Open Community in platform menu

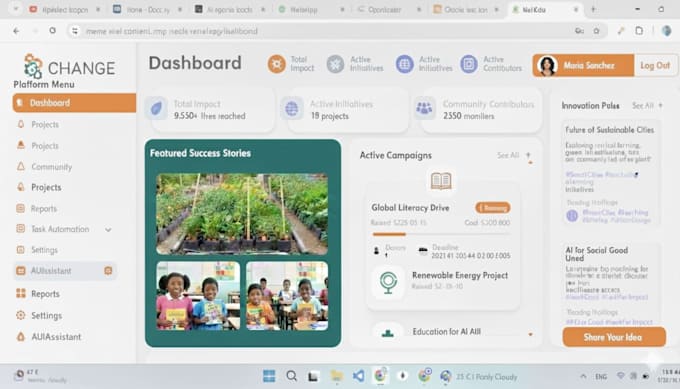51,167
